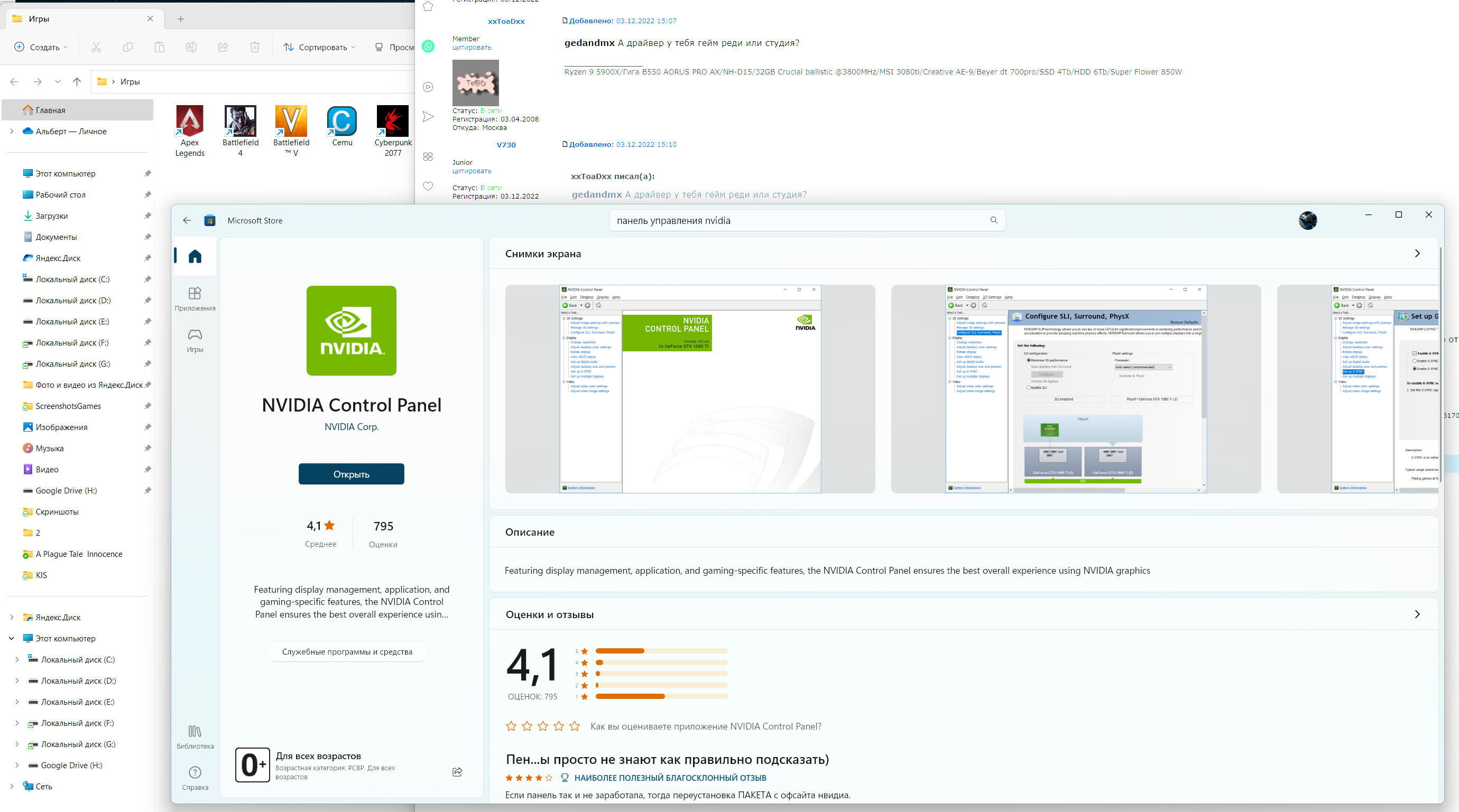Open Игры section in Store sidebar

(195, 340)
